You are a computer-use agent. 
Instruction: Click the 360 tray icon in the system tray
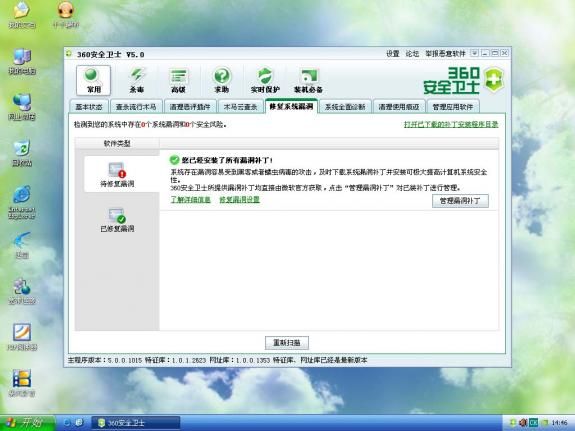point(512,423)
